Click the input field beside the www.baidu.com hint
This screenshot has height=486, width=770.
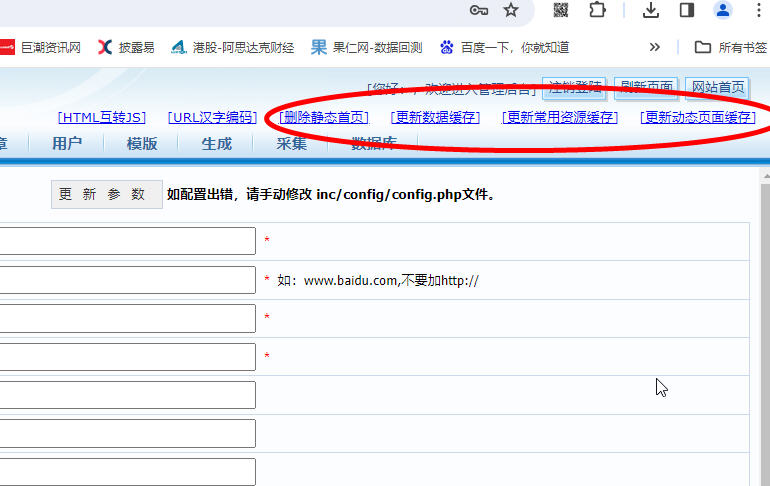point(126,280)
